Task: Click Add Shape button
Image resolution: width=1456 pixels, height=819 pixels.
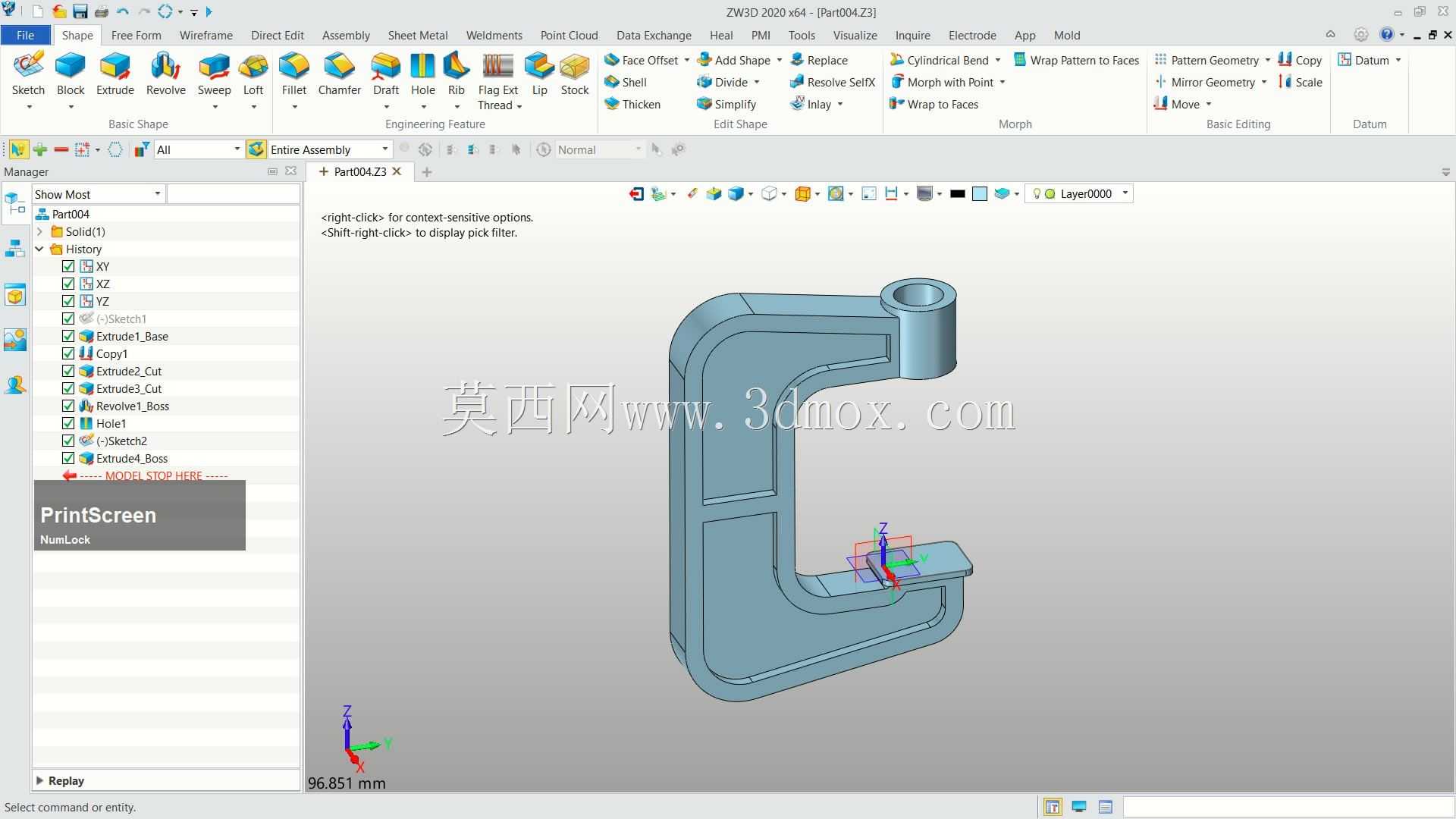Action: [733, 60]
